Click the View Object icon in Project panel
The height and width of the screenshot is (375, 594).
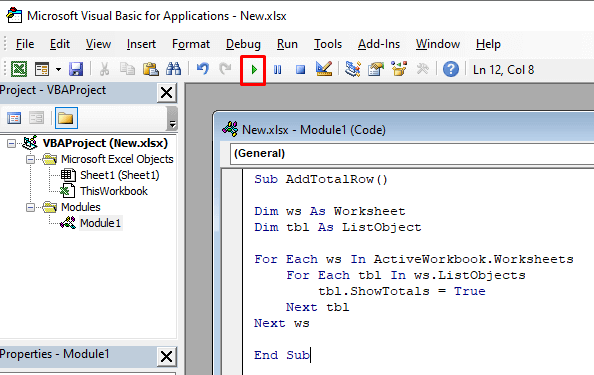pyautogui.click(x=36, y=118)
